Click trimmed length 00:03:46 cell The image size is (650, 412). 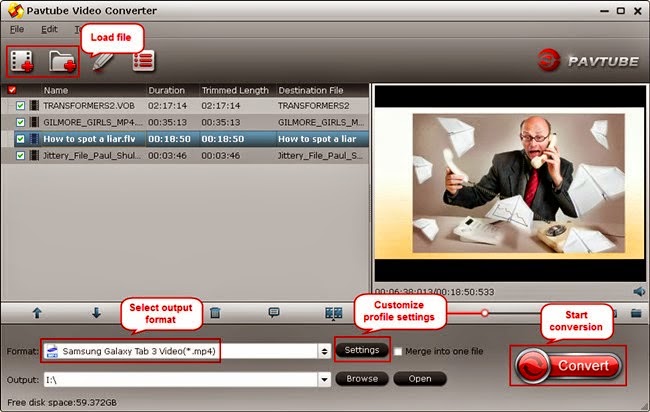[x=221, y=155]
